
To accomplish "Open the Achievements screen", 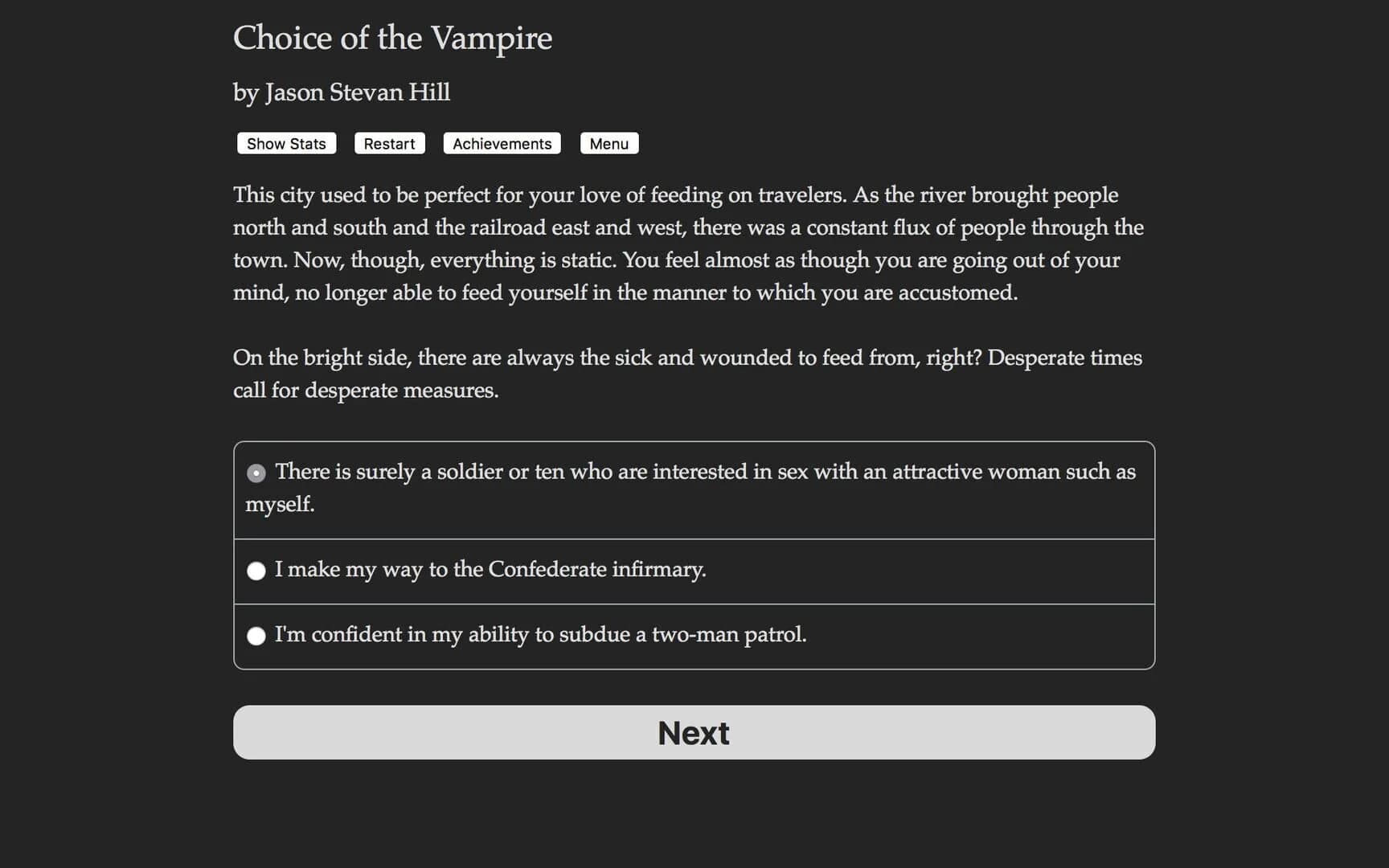I will pos(501,143).
